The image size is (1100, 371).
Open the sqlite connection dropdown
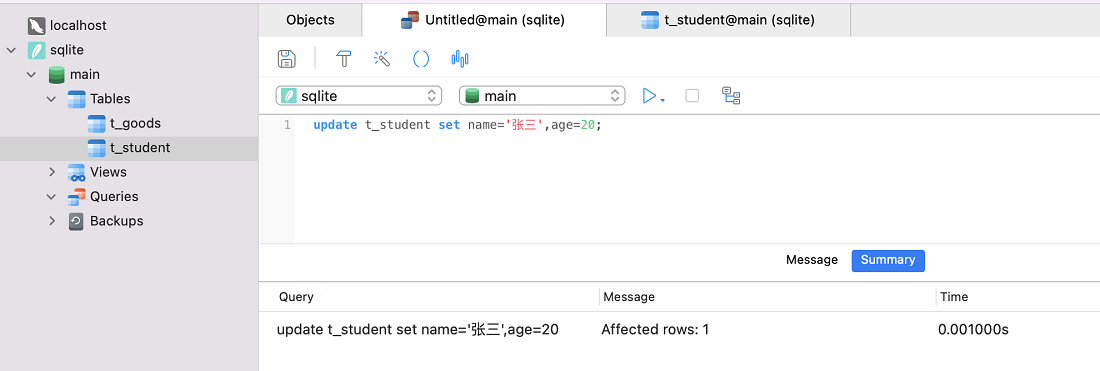359,96
